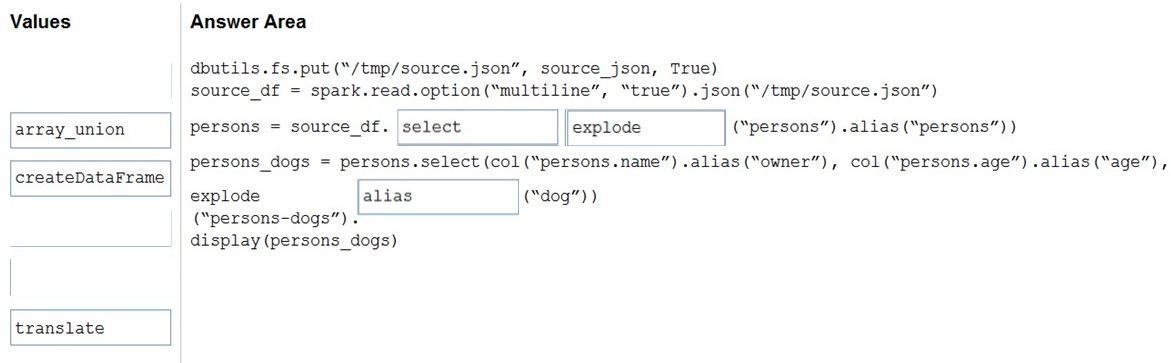Click the Values heading

click(41, 22)
